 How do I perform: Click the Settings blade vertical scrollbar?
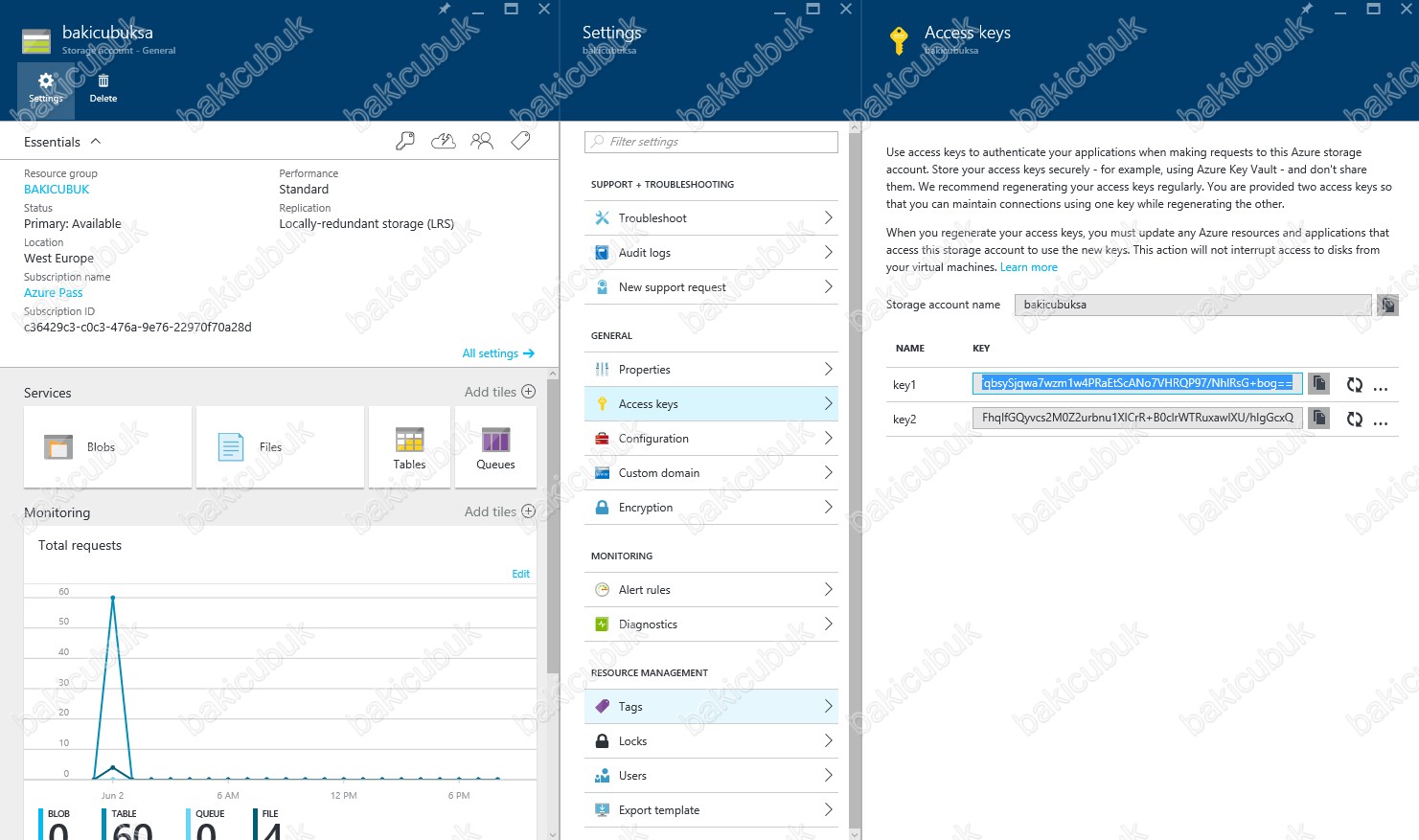(x=856, y=479)
